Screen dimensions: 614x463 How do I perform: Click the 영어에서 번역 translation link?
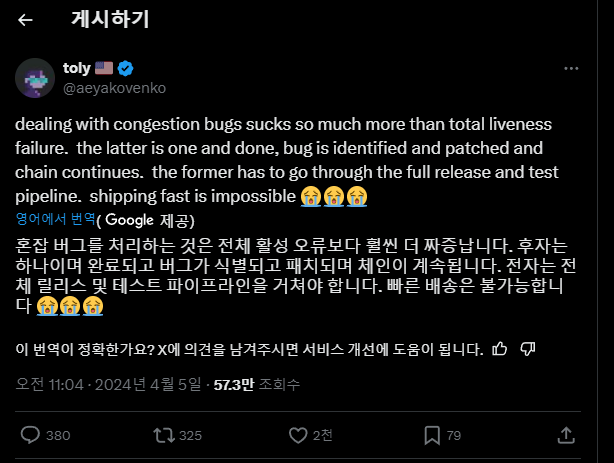pos(56,219)
